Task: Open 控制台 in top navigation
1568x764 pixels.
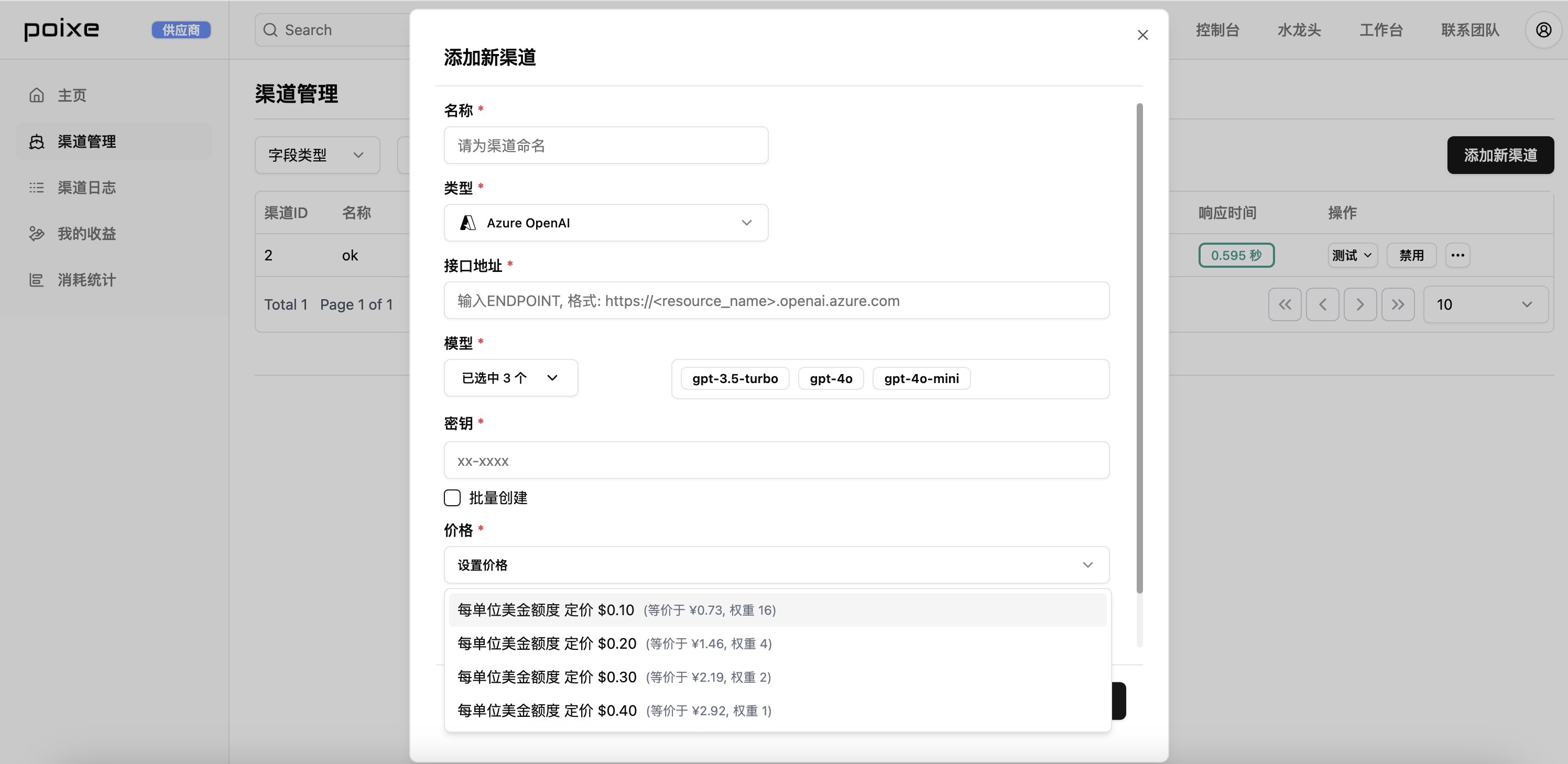Action: 1217,30
